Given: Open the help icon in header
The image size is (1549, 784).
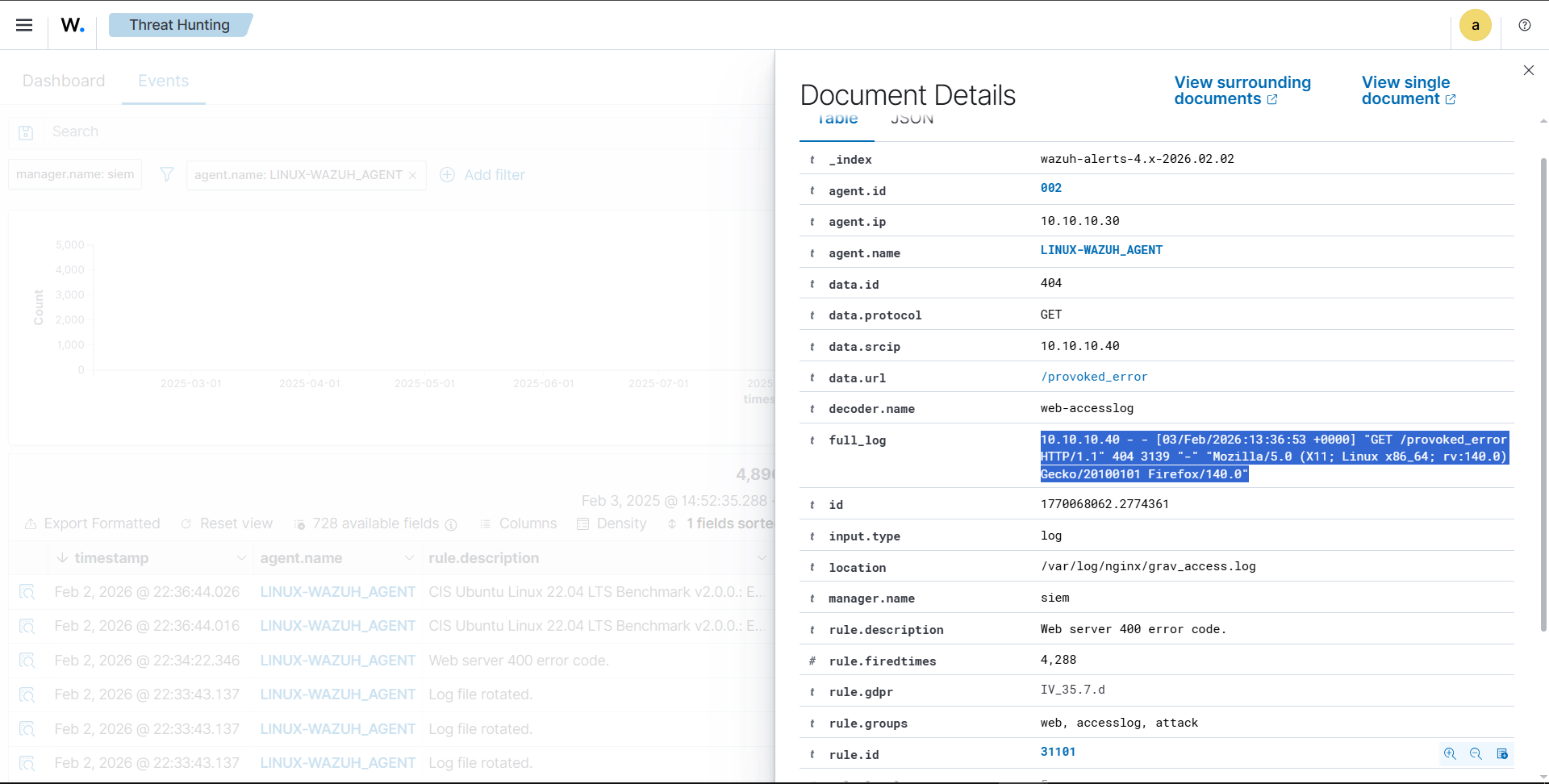Looking at the screenshot, I should pos(1524,25).
